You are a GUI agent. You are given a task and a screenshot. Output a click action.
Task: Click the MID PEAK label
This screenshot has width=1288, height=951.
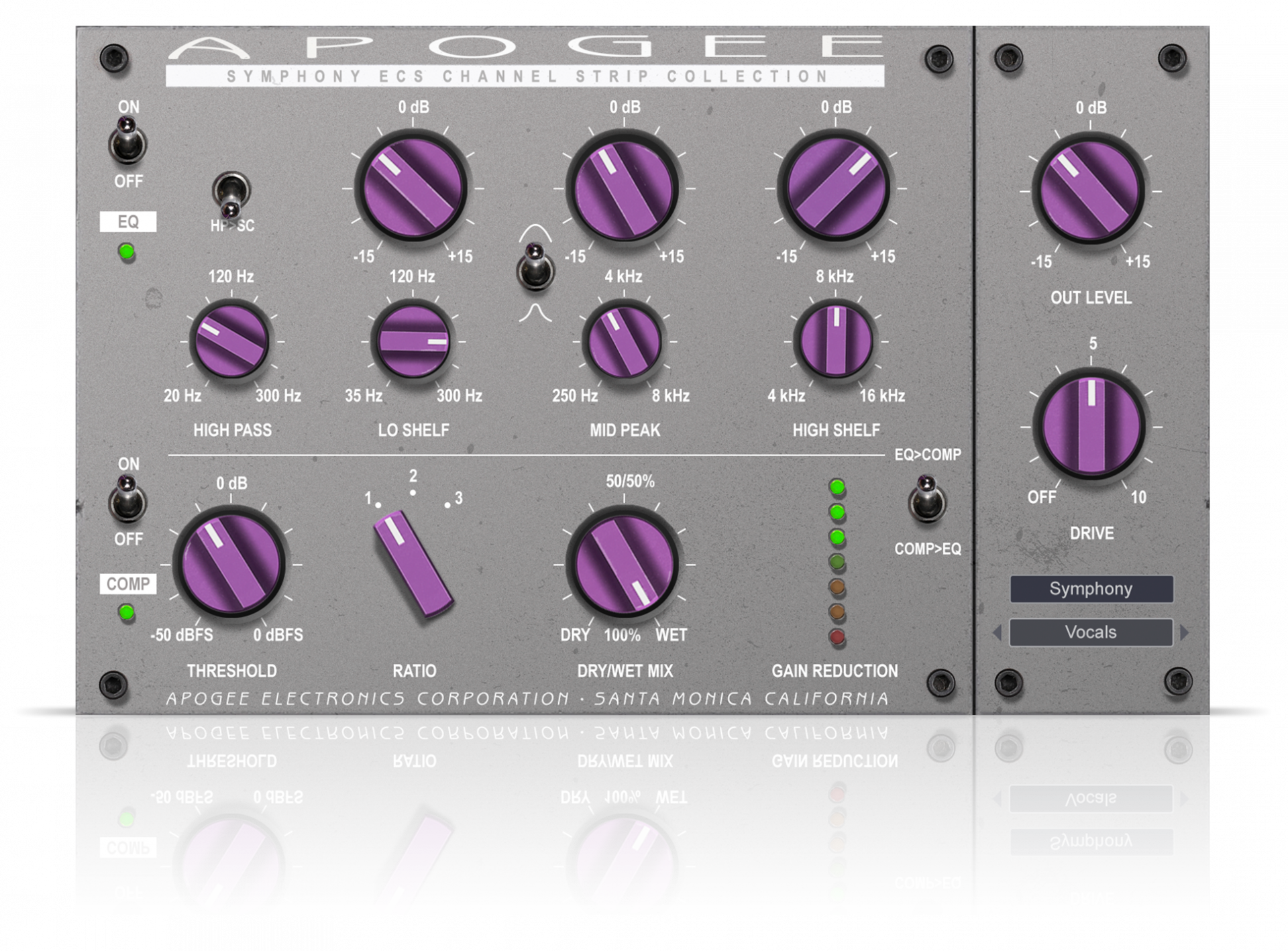click(625, 431)
